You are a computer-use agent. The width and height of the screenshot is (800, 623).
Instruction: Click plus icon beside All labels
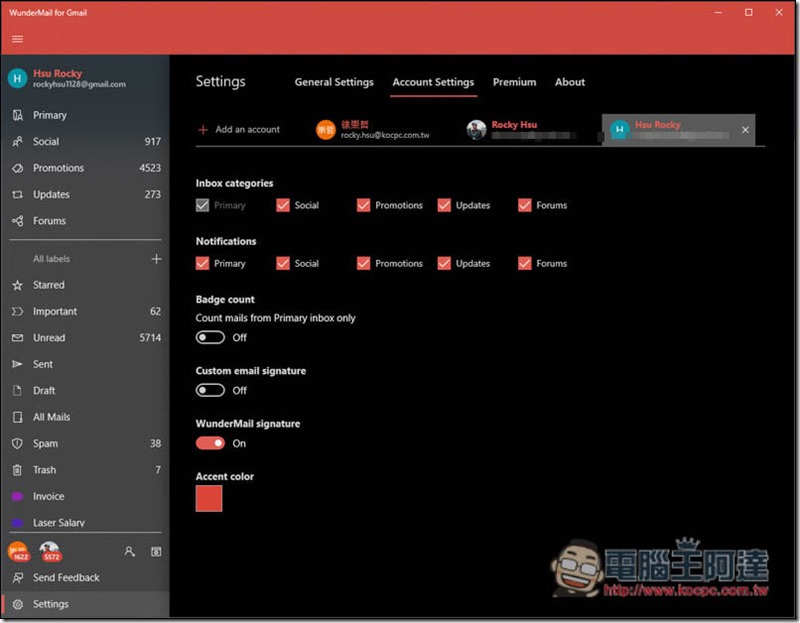click(x=156, y=259)
